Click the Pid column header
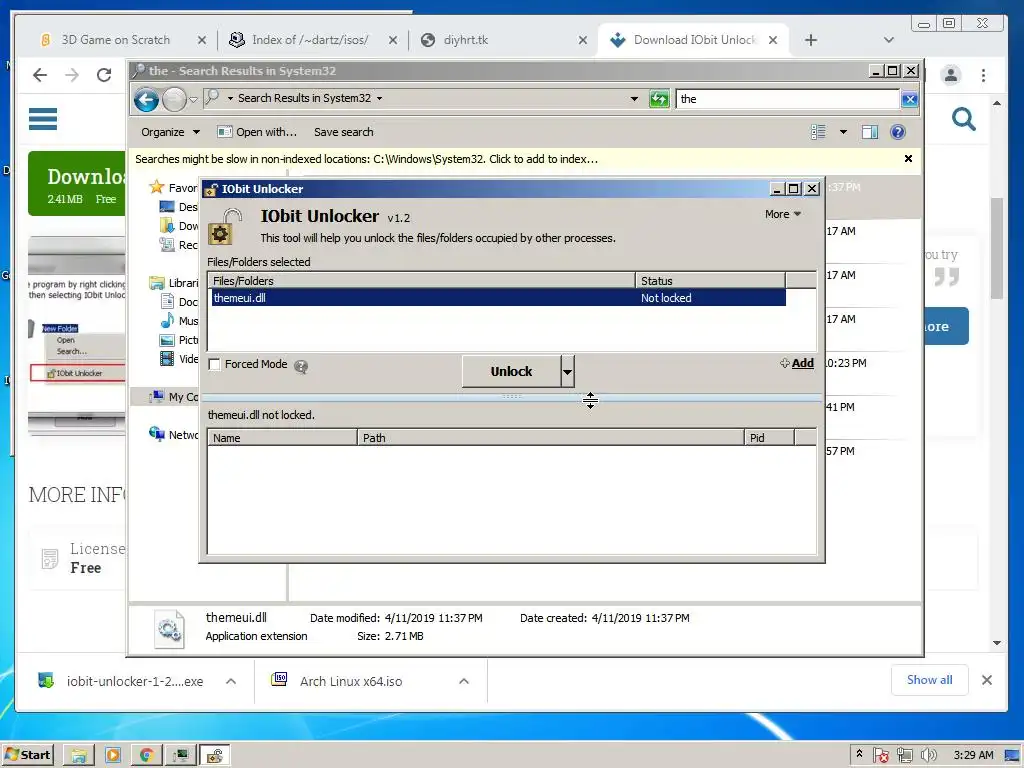The width and height of the screenshot is (1024, 768). tap(770, 438)
